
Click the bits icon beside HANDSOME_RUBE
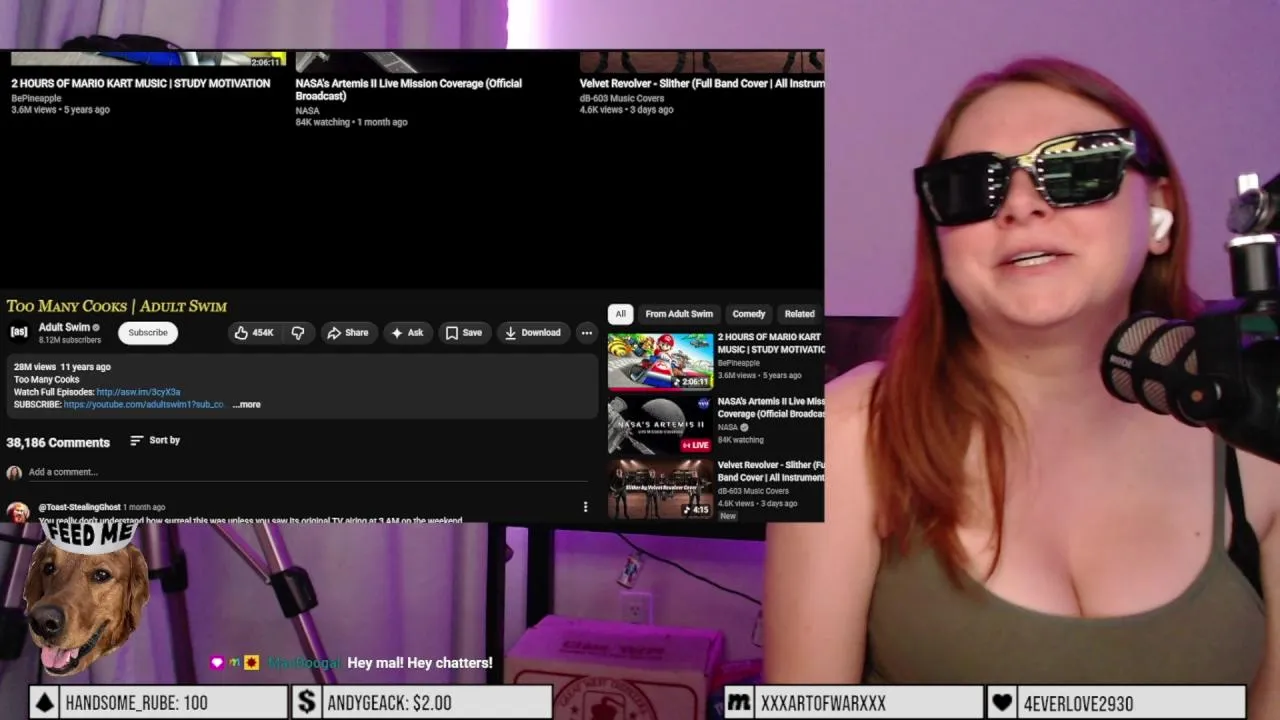pyautogui.click(x=44, y=703)
